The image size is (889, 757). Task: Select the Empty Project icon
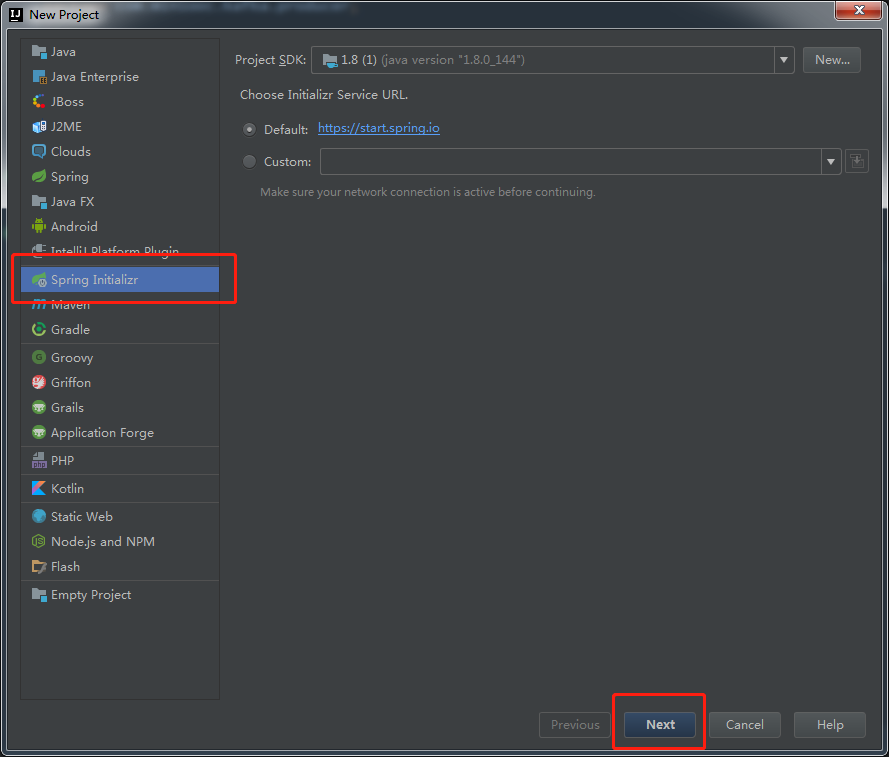[x=39, y=594]
